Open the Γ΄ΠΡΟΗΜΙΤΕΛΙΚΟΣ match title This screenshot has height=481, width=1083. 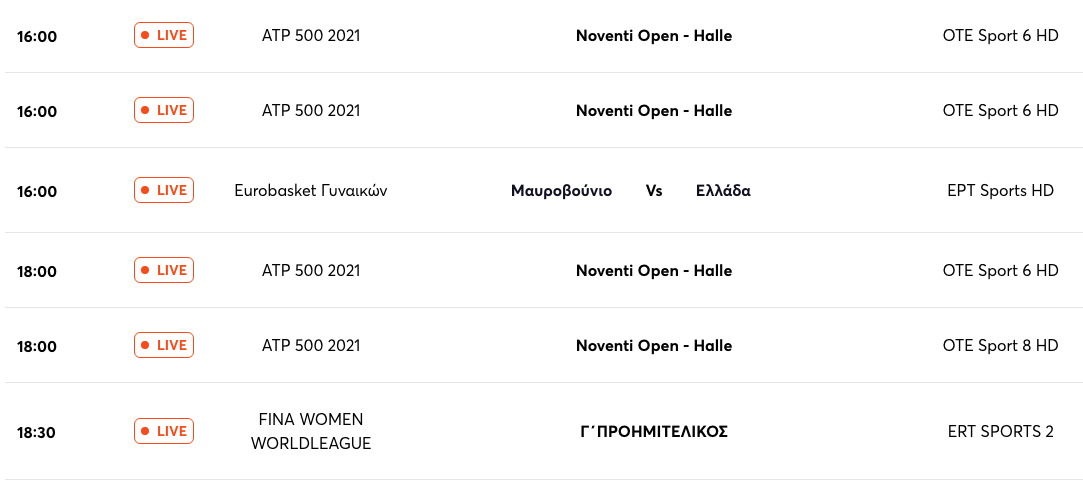click(x=654, y=432)
